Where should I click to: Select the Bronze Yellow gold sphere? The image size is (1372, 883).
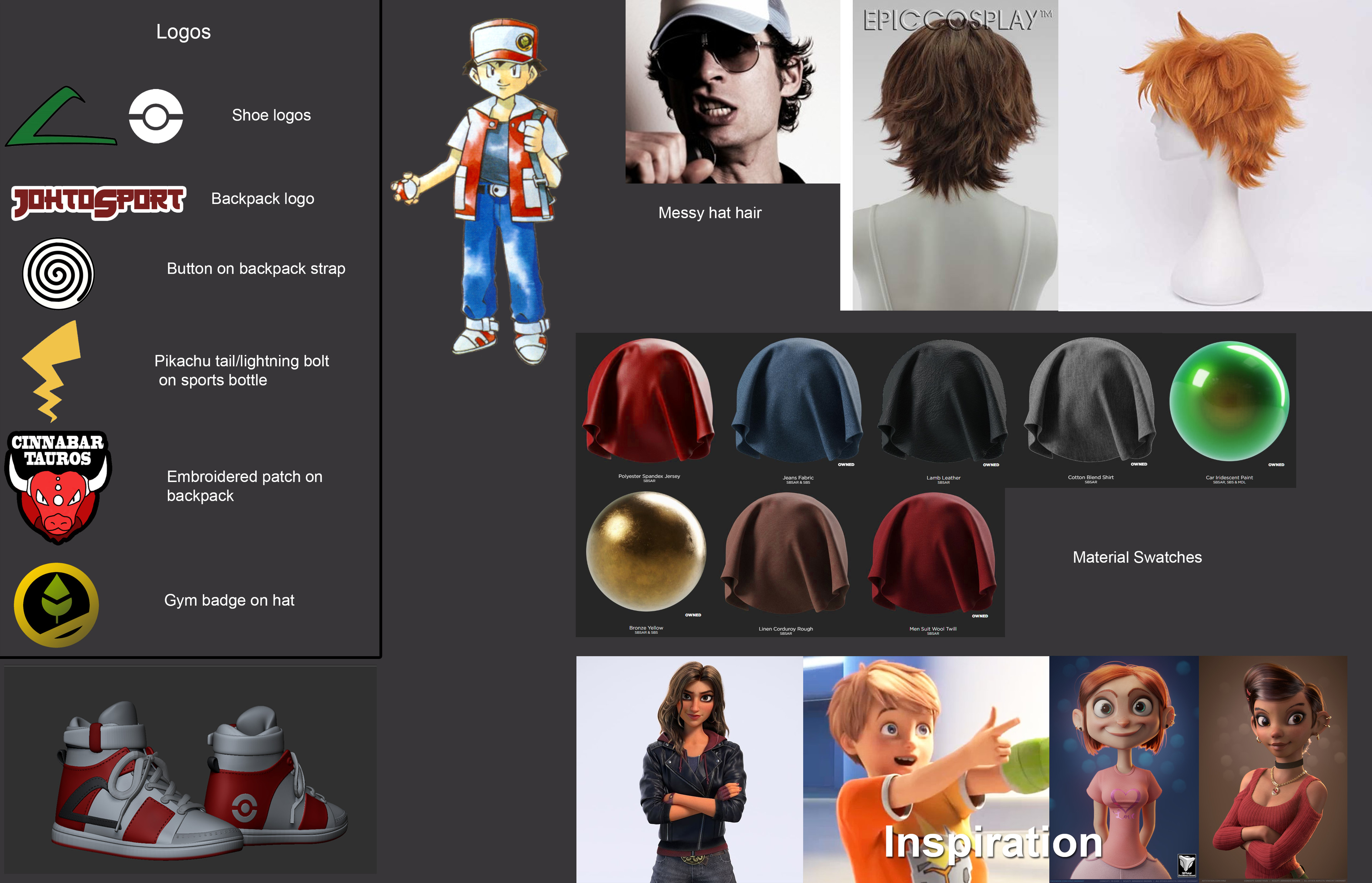pos(646,552)
